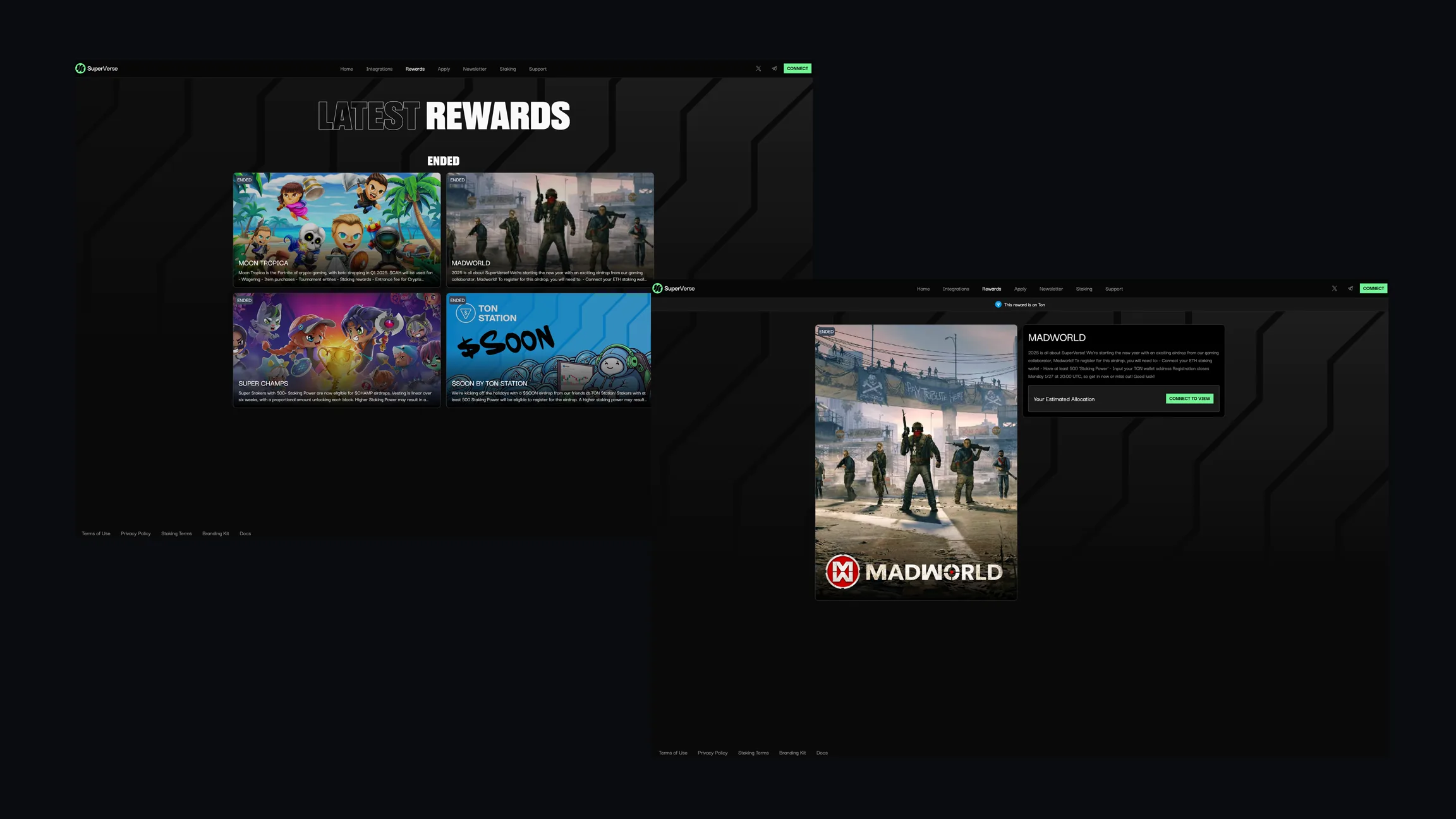The width and height of the screenshot is (1456, 819).
Task: Click 'Your Estimated Allocation' label
Action: [1064, 399]
